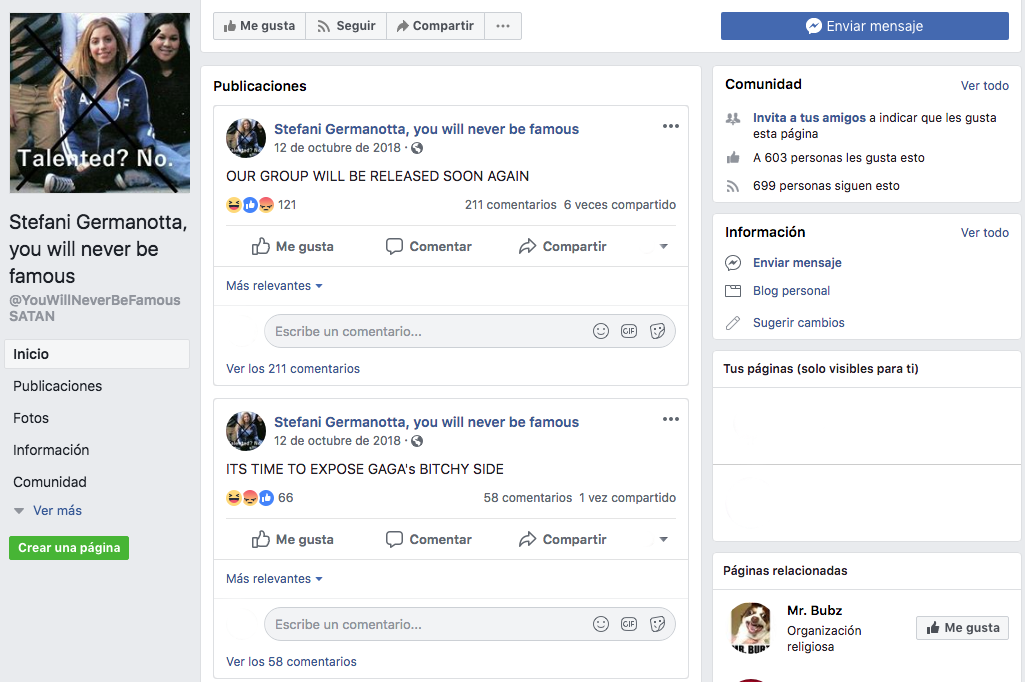Click Comentar on the OUR GROUP post
Screen dimensions: 1025x682
click(x=429, y=247)
